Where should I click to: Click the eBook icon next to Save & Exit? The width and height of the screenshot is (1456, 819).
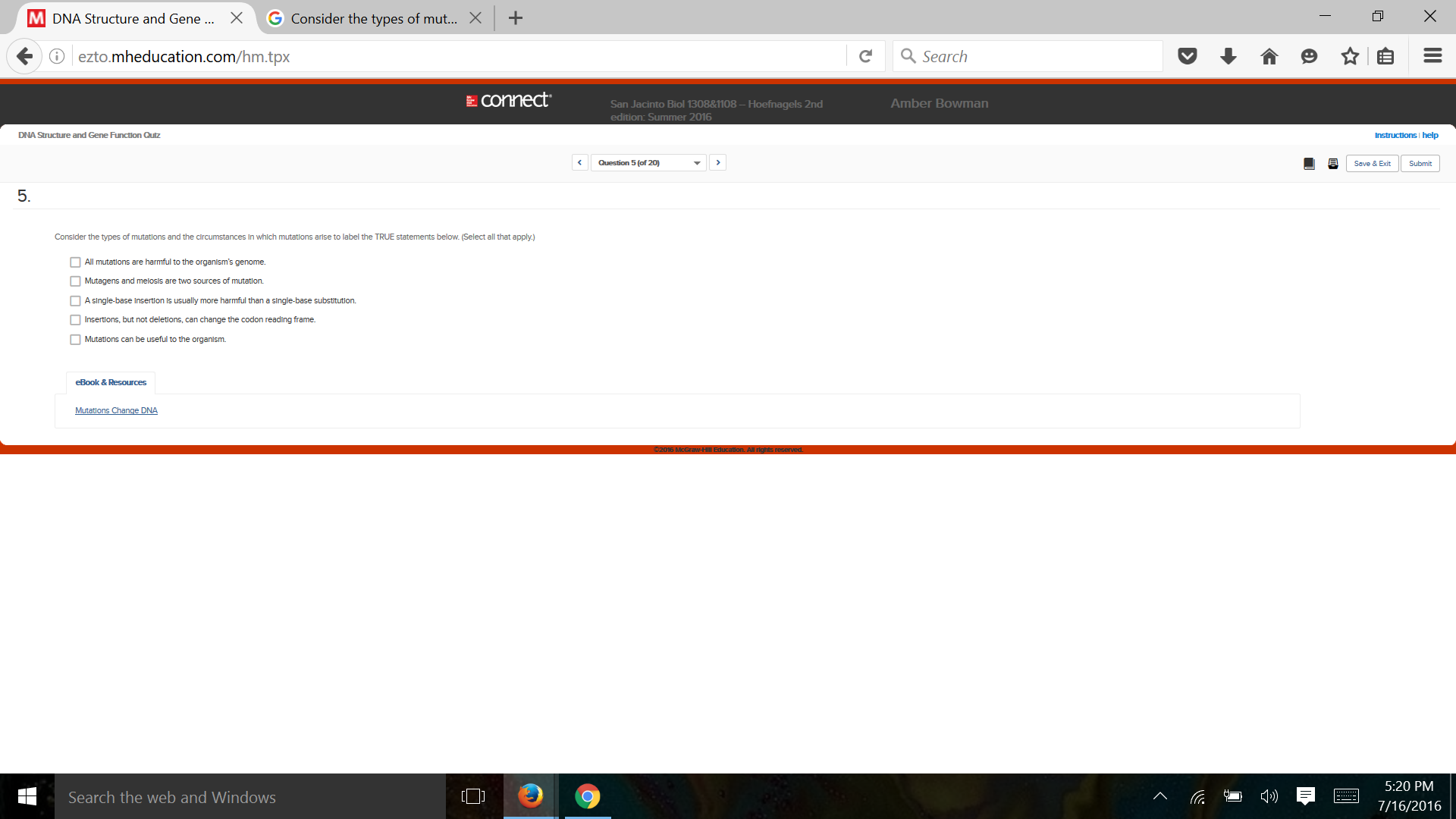tap(1309, 164)
